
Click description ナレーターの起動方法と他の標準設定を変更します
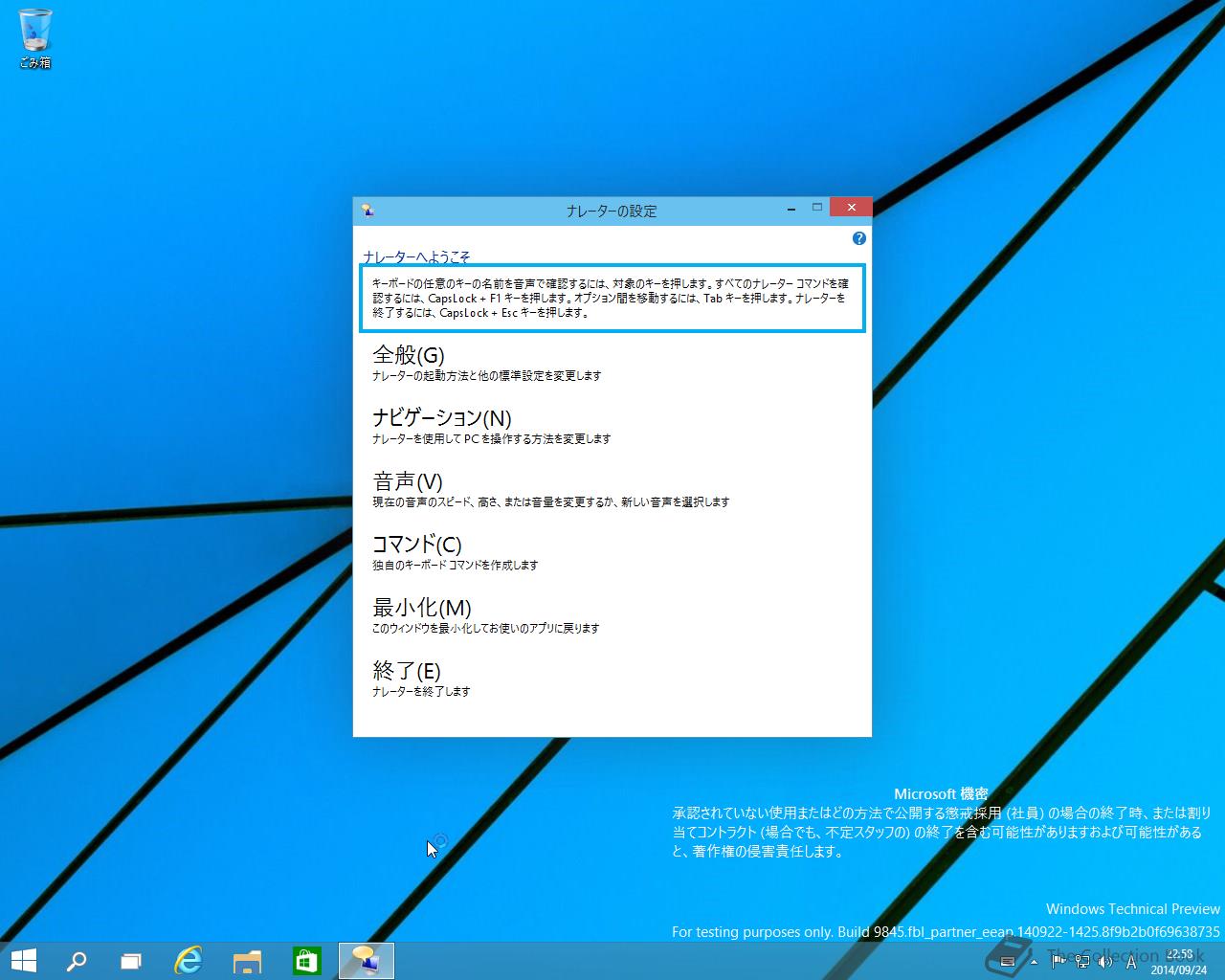486,376
